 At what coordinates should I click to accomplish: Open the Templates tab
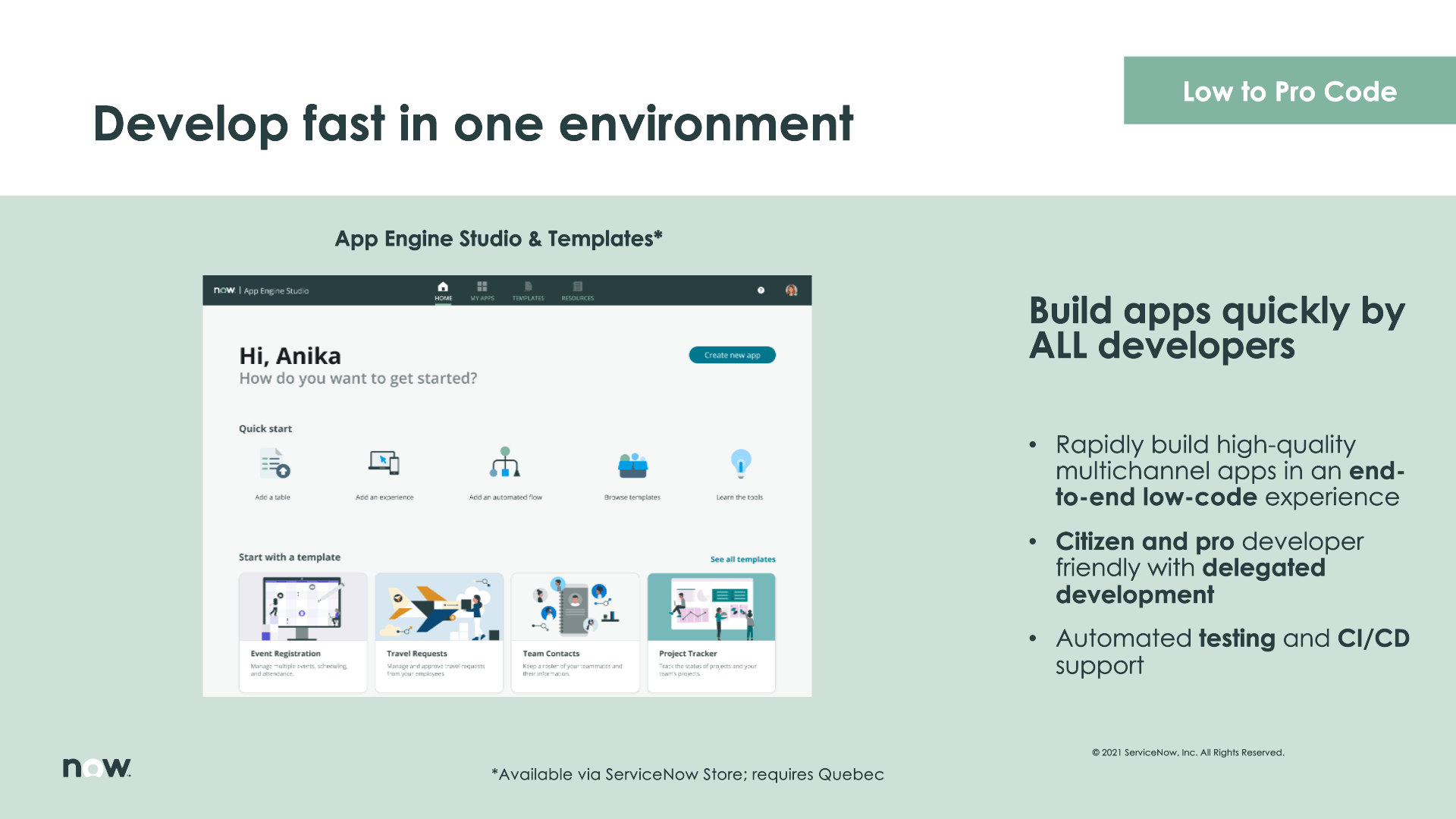(x=529, y=289)
